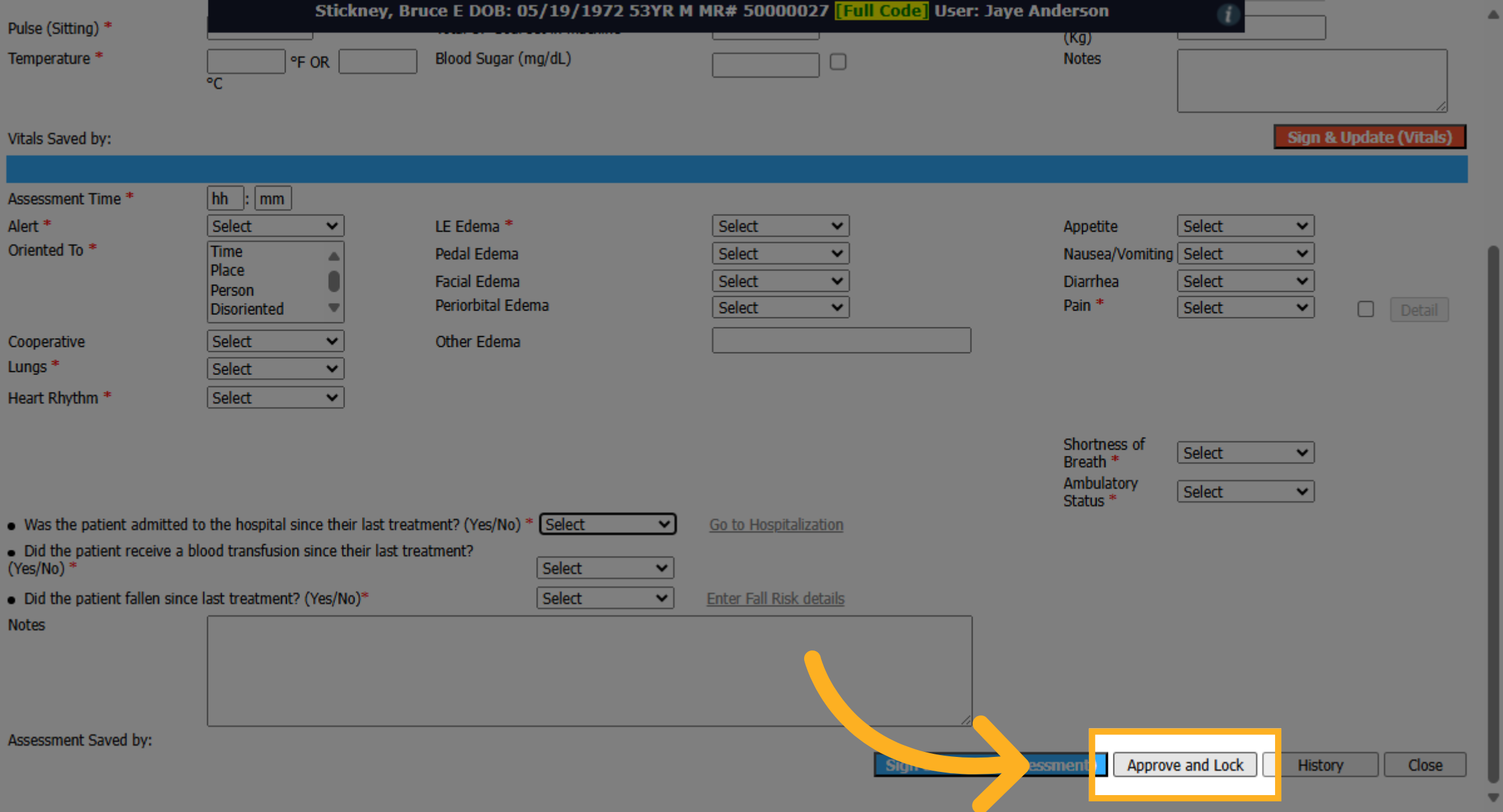Viewport: 1503px width, 812px height.
Task: Open the Nausea/Vomiting dropdown
Action: [1246, 254]
